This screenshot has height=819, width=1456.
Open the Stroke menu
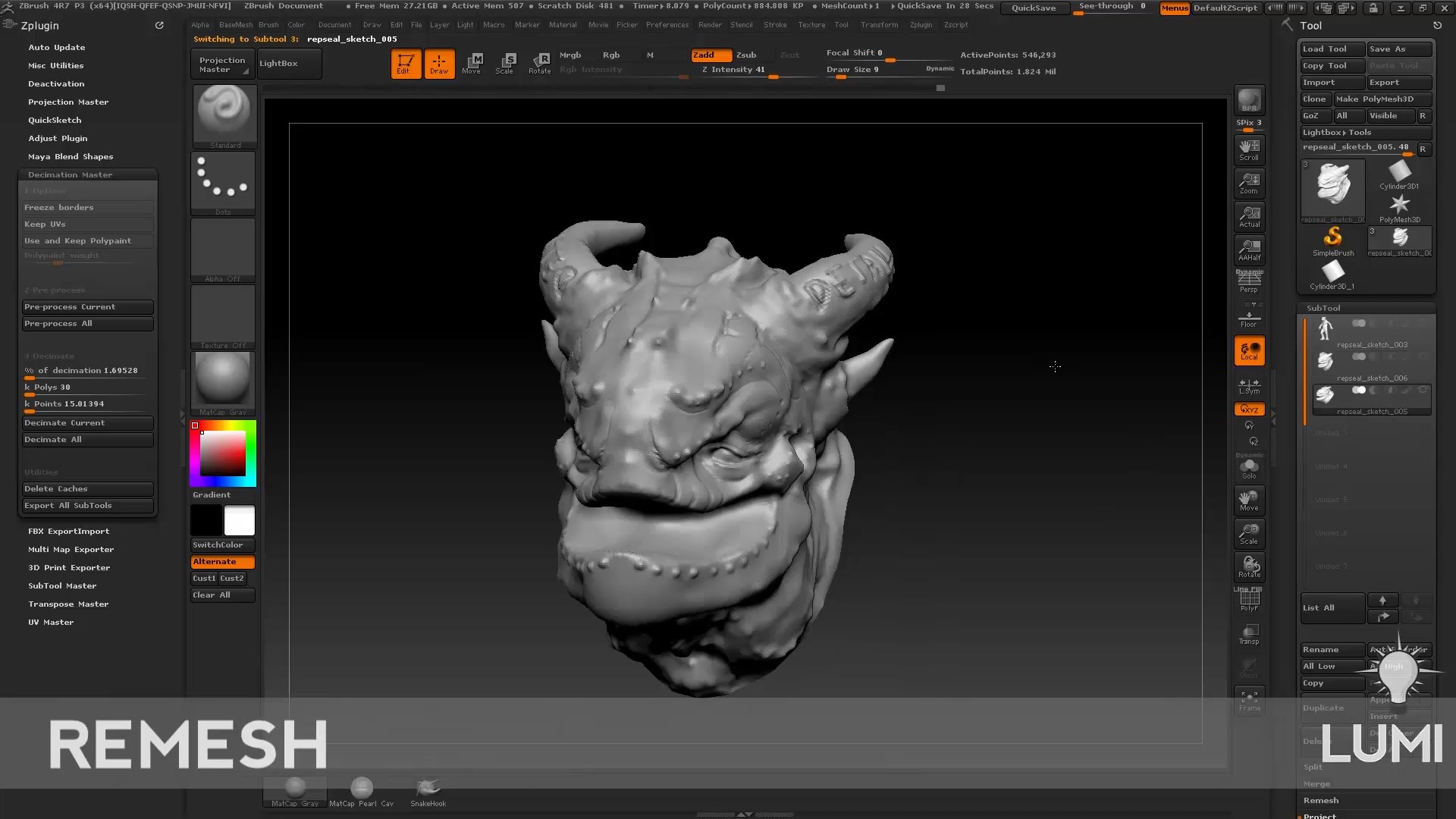[x=774, y=24]
